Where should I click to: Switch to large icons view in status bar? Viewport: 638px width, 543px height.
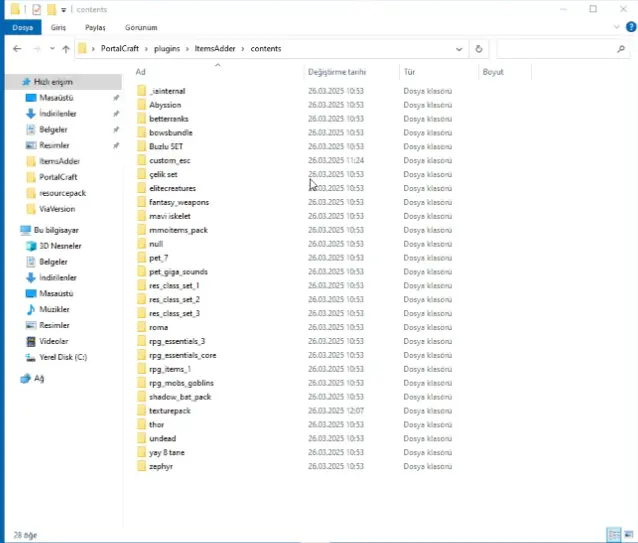(x=629, y=534)
